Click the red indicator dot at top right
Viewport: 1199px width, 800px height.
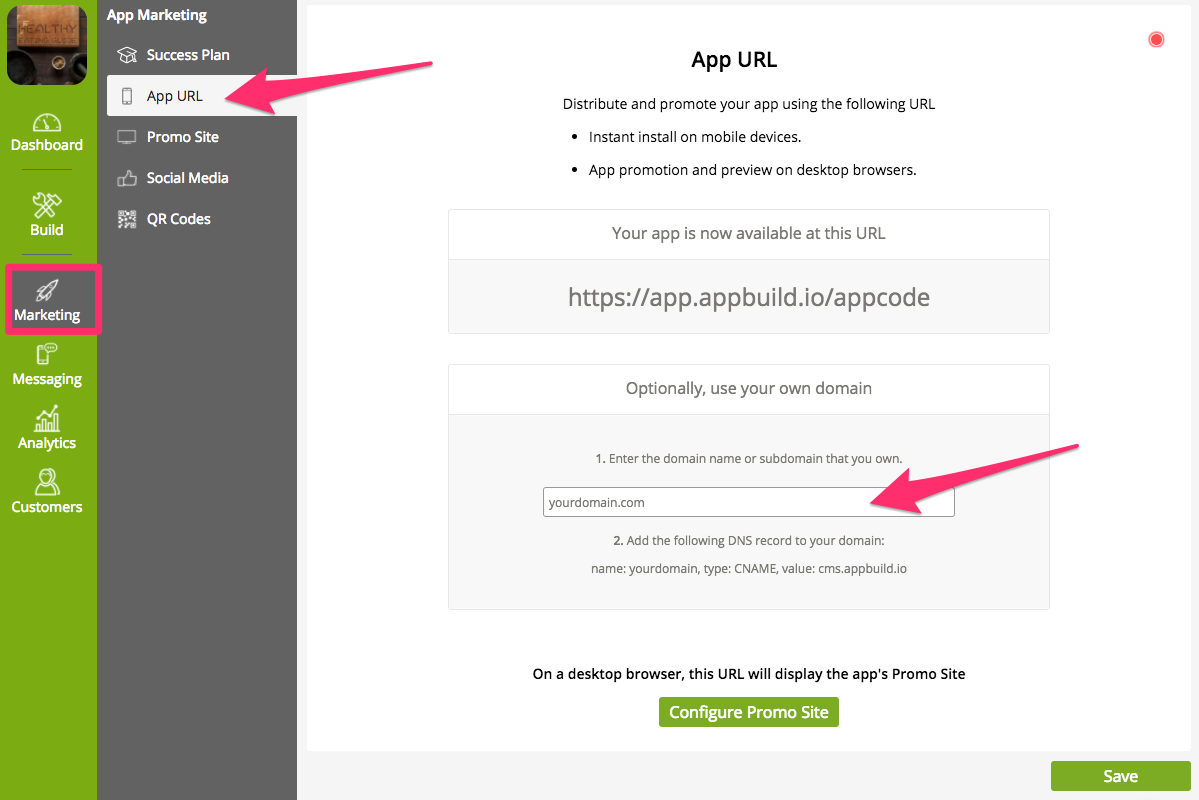pos(1156,40)
